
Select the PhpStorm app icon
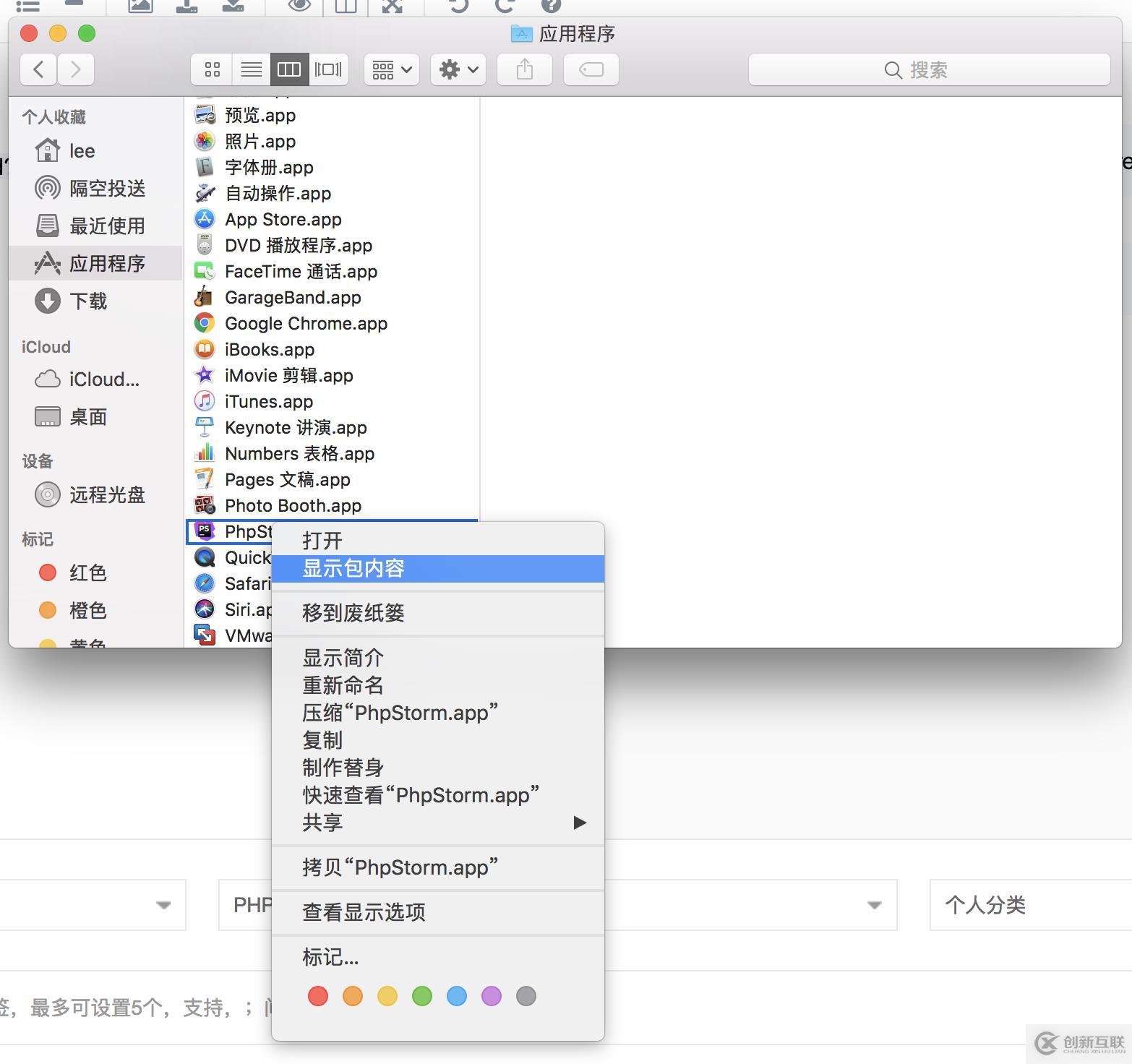tap(205, 531)
